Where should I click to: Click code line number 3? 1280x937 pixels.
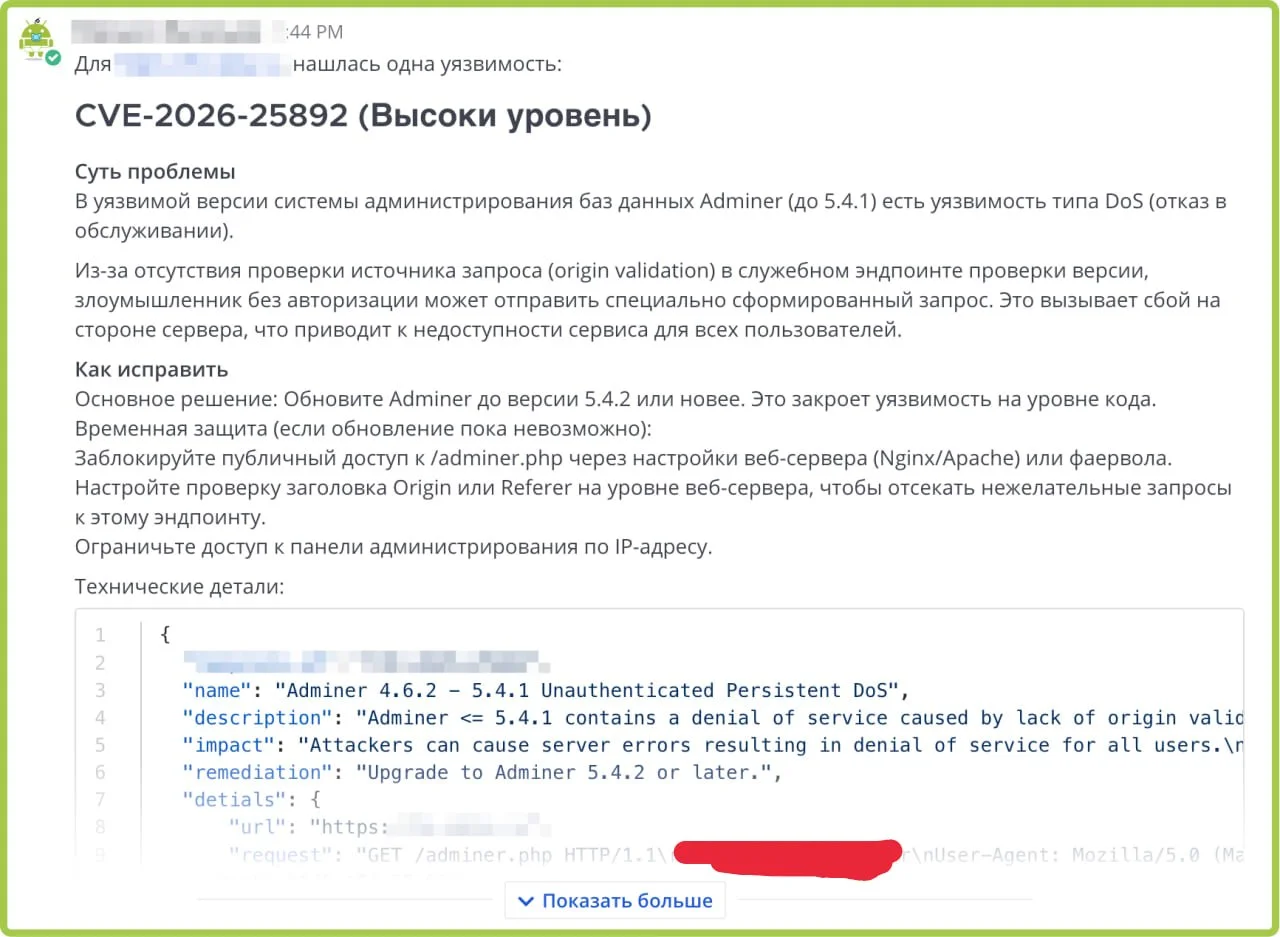(100, 691)
